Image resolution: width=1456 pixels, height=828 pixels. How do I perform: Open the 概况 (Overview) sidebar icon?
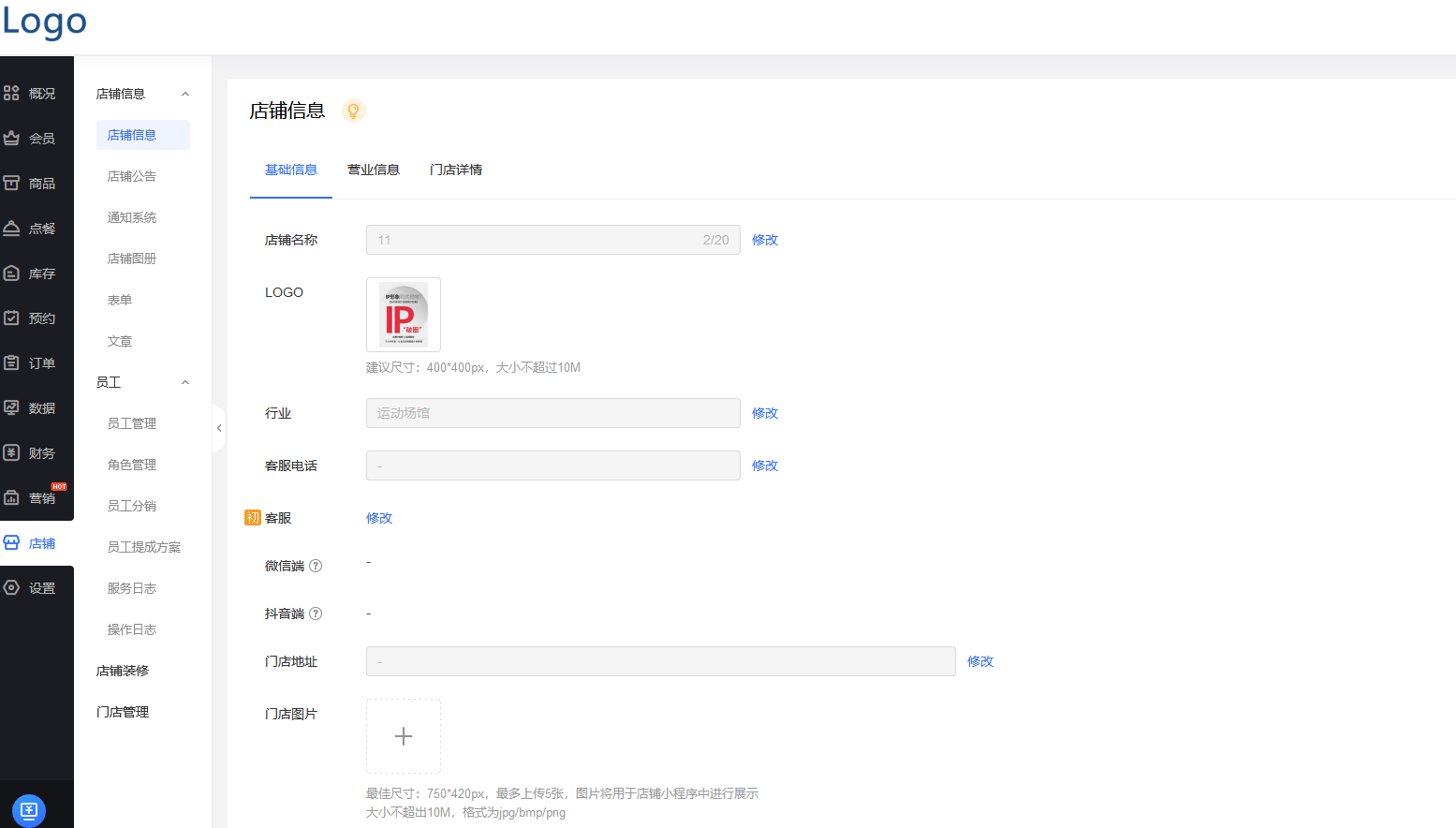pos(37,93)
